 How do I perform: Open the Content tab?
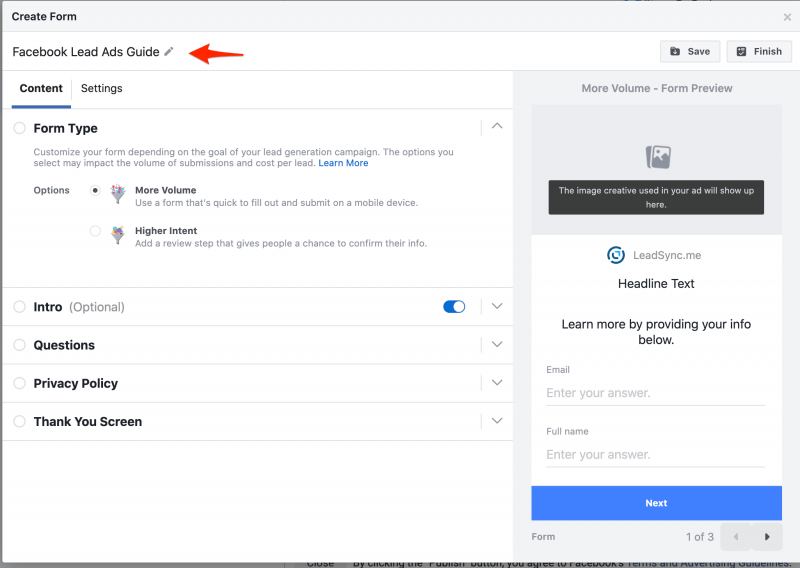(x=41, y=88)
